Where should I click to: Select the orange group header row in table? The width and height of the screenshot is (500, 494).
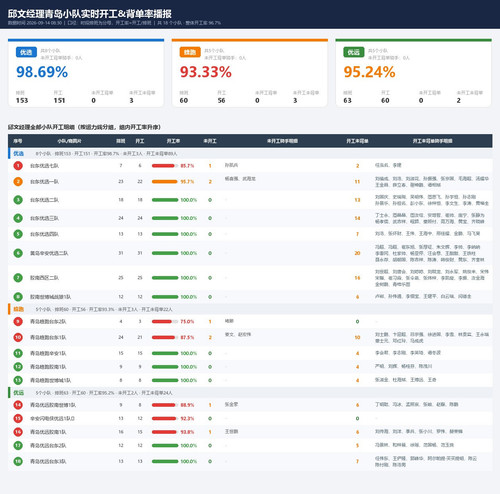click(x=250, y=309)
